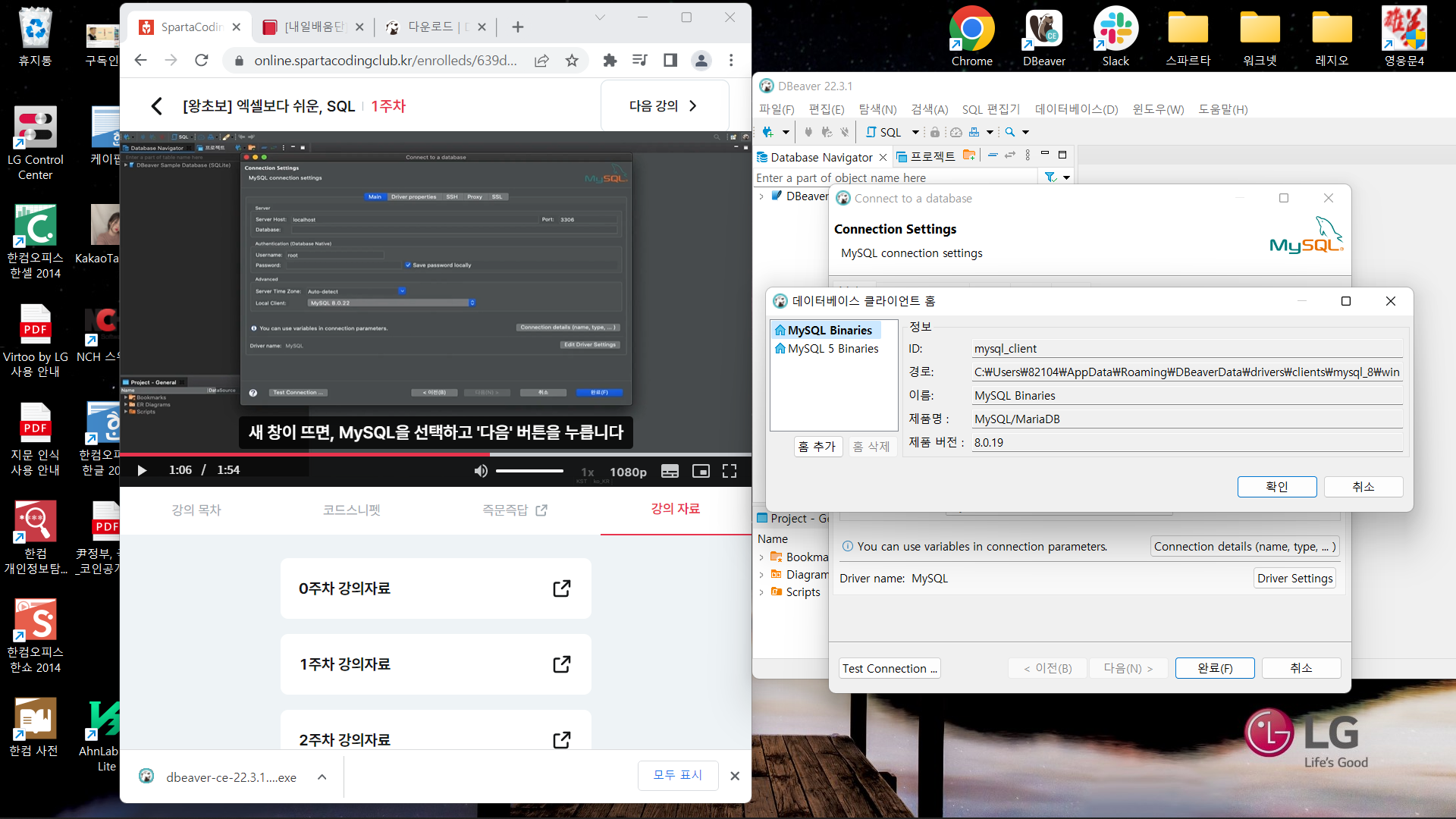This screenshot has height=819, width=1456.
Task: Expand the SQL button dropdown arrow
Action: click(915, 132)
